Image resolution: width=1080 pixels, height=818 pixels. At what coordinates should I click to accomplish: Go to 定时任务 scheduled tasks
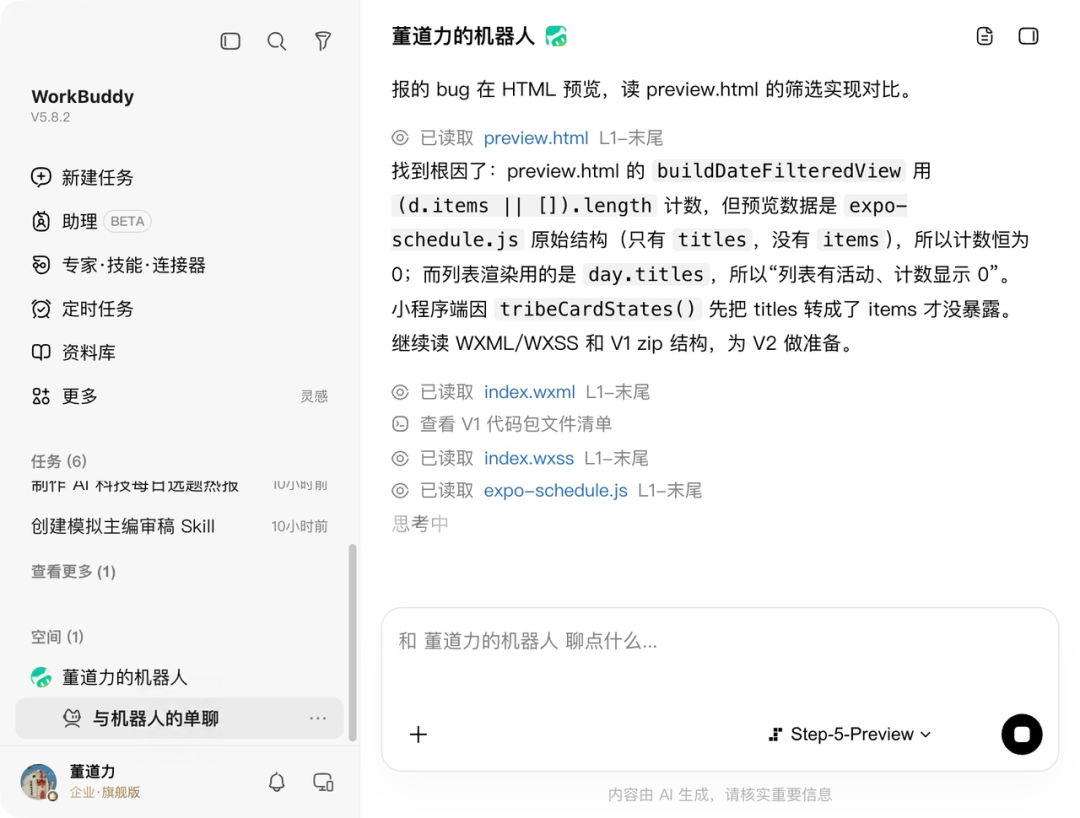[82, 308]
